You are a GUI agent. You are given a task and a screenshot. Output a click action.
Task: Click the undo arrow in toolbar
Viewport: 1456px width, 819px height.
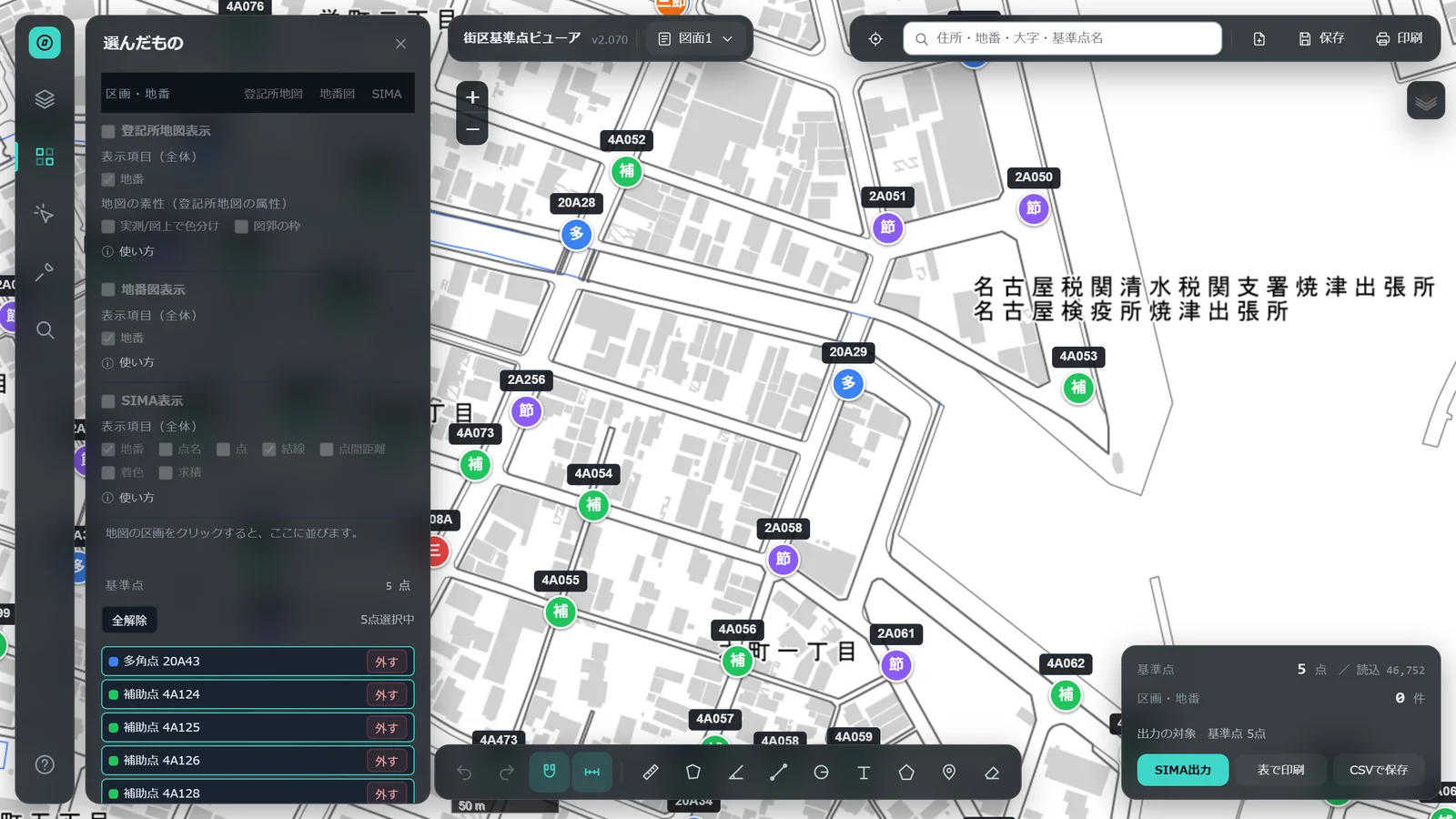(464, 773)
